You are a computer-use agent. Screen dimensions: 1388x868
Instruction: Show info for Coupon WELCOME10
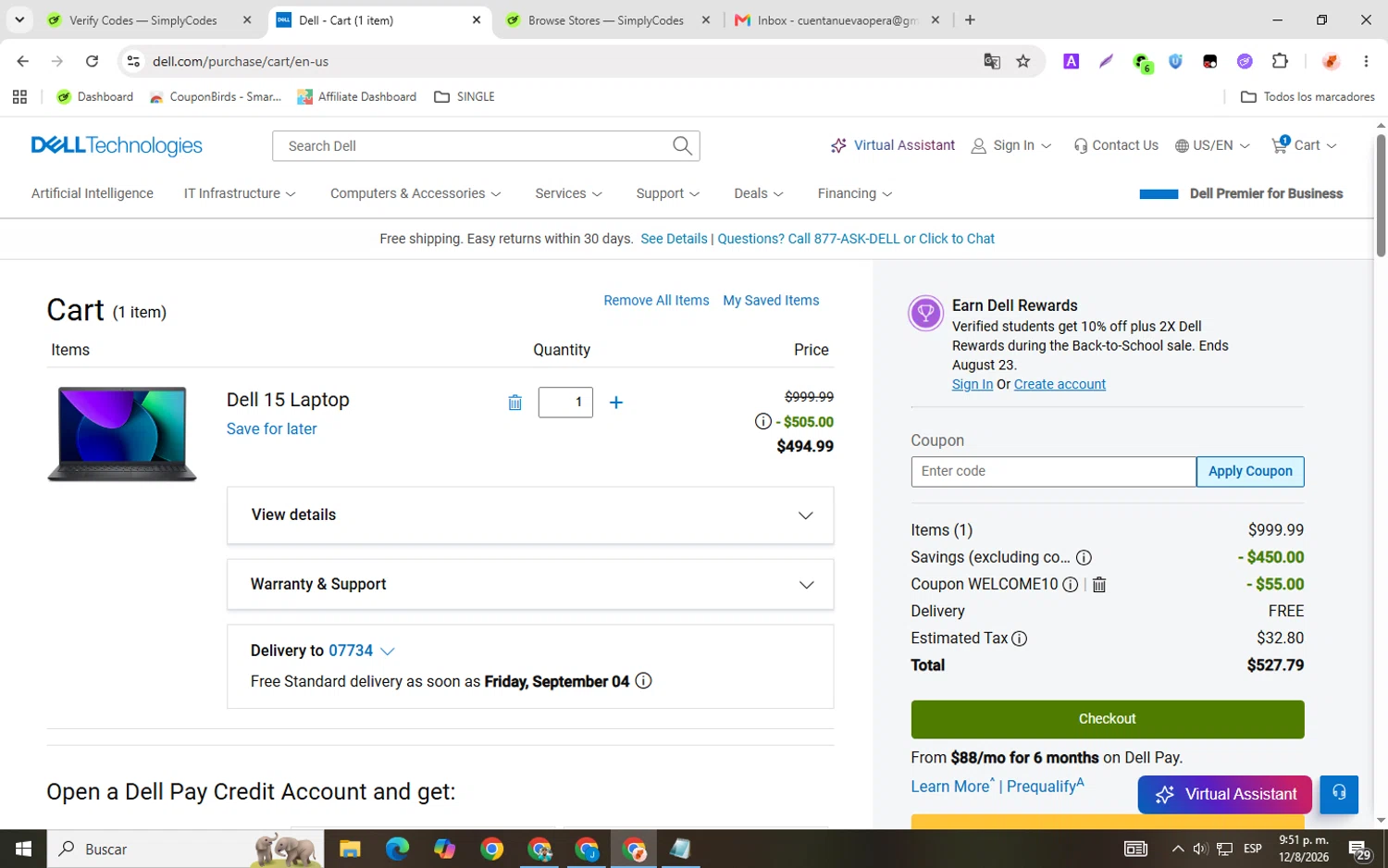[1070, 585]
